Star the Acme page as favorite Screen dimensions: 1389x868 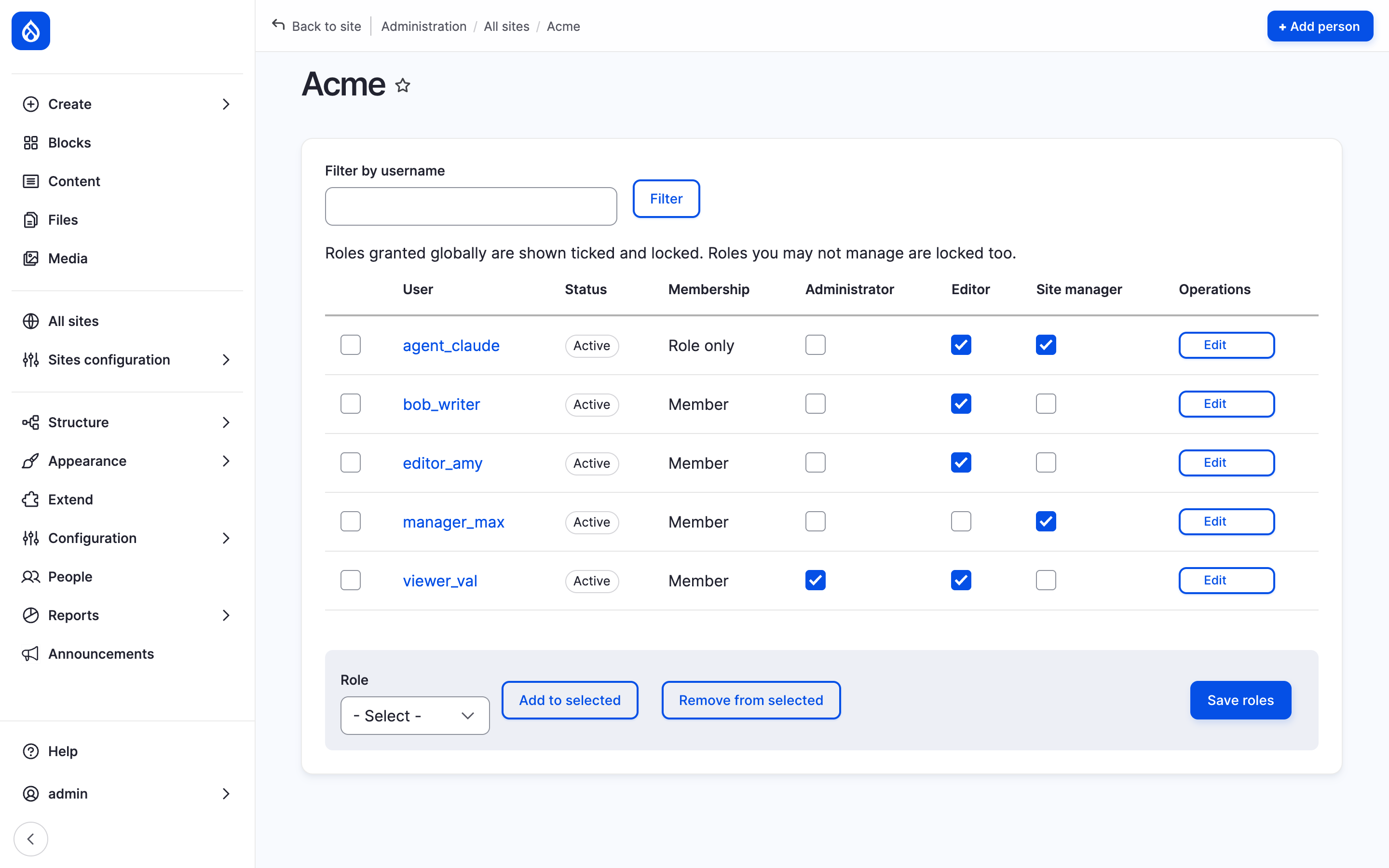click(403, 85)
